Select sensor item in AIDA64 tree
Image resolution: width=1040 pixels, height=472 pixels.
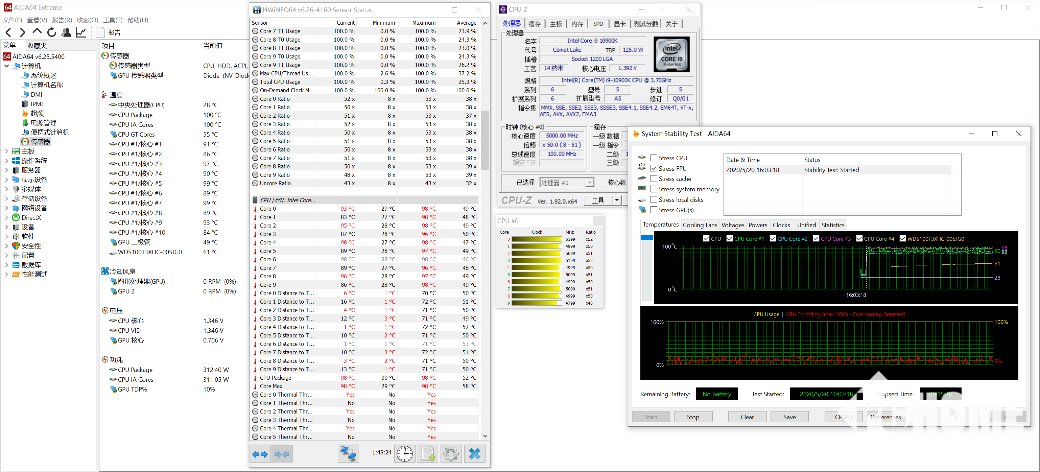click(38, 142)
